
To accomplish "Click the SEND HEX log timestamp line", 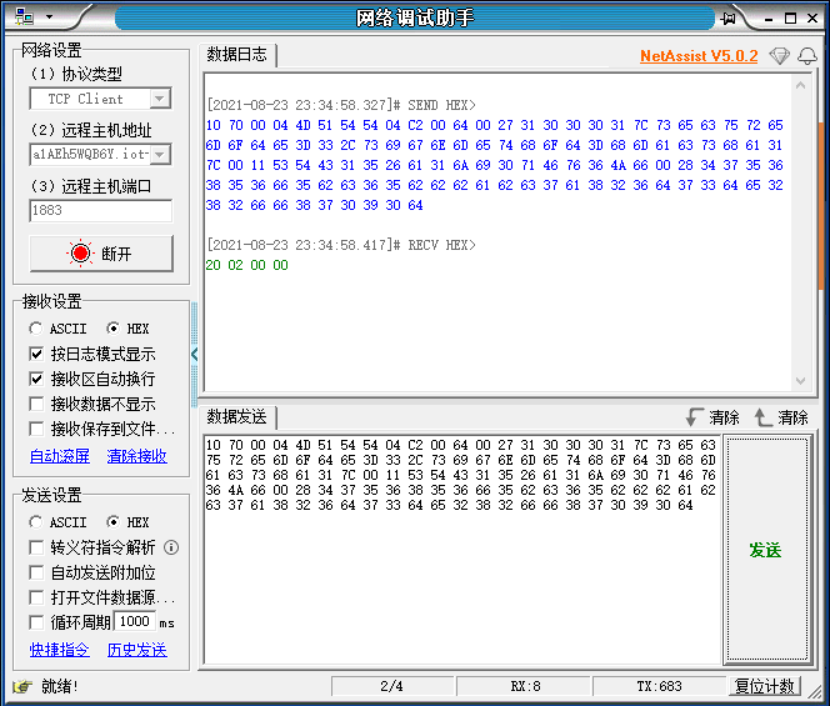I will pyautogui.click(x=341, y=105).
